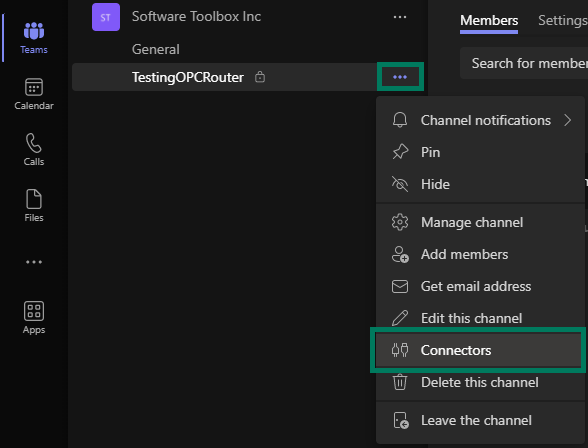The image size is (588, 448).
Task: Click the Search for members field
Action: pyautogui.click(x=524, y=63)
